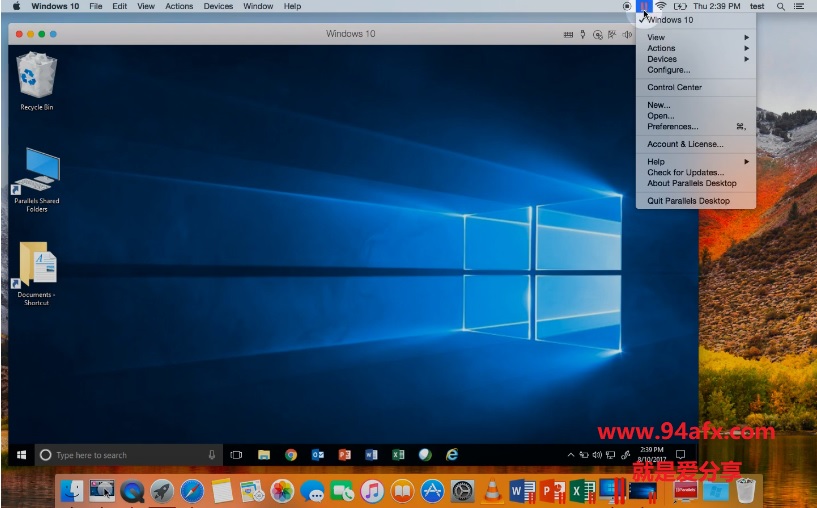The image size is (817, 508).
Task: Open Windows Action Center notifications
Action: [680, 455]
